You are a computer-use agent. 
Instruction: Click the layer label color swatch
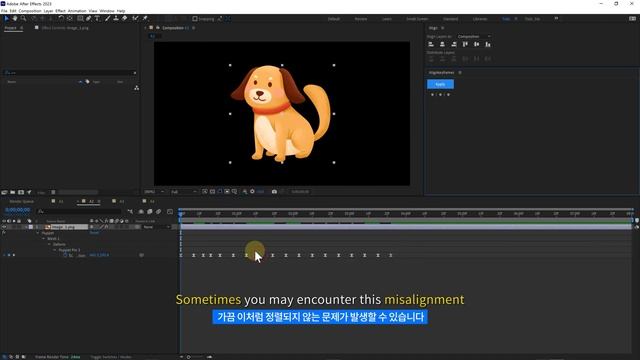[x=31, y=227]
